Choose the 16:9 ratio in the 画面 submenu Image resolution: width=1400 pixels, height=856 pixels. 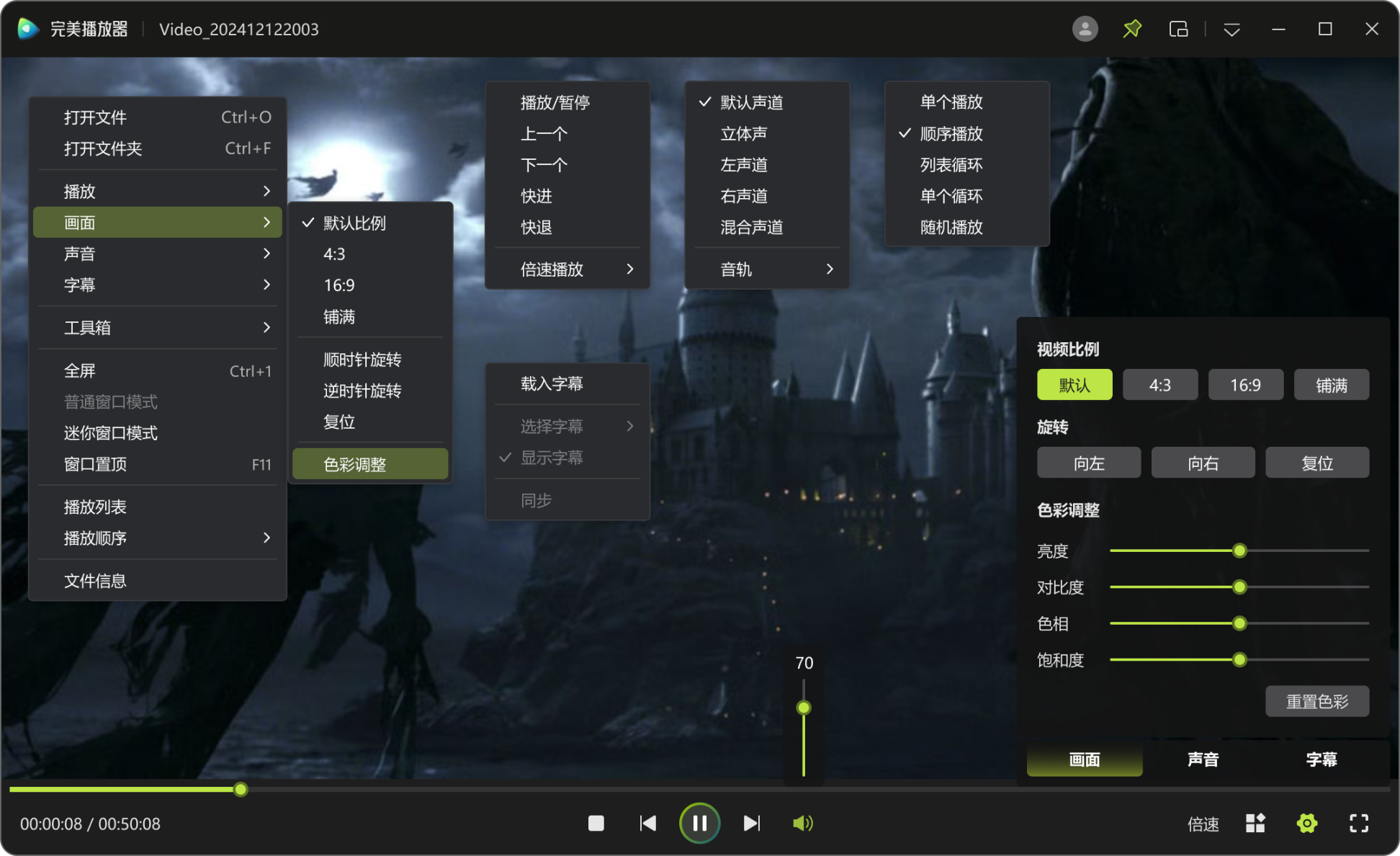(x=339, y=285)
